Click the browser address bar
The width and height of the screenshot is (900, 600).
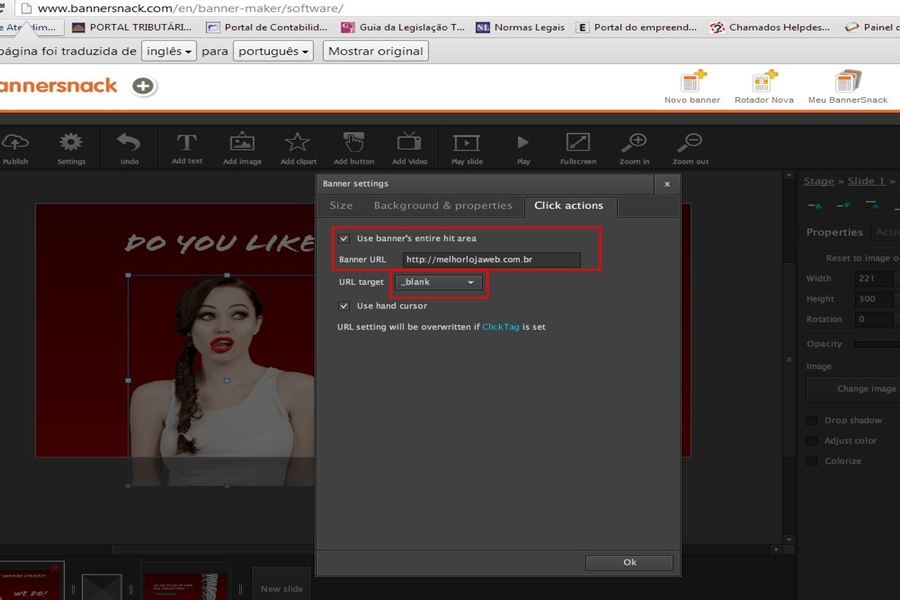pyautogui.click(x=459, y=8)
